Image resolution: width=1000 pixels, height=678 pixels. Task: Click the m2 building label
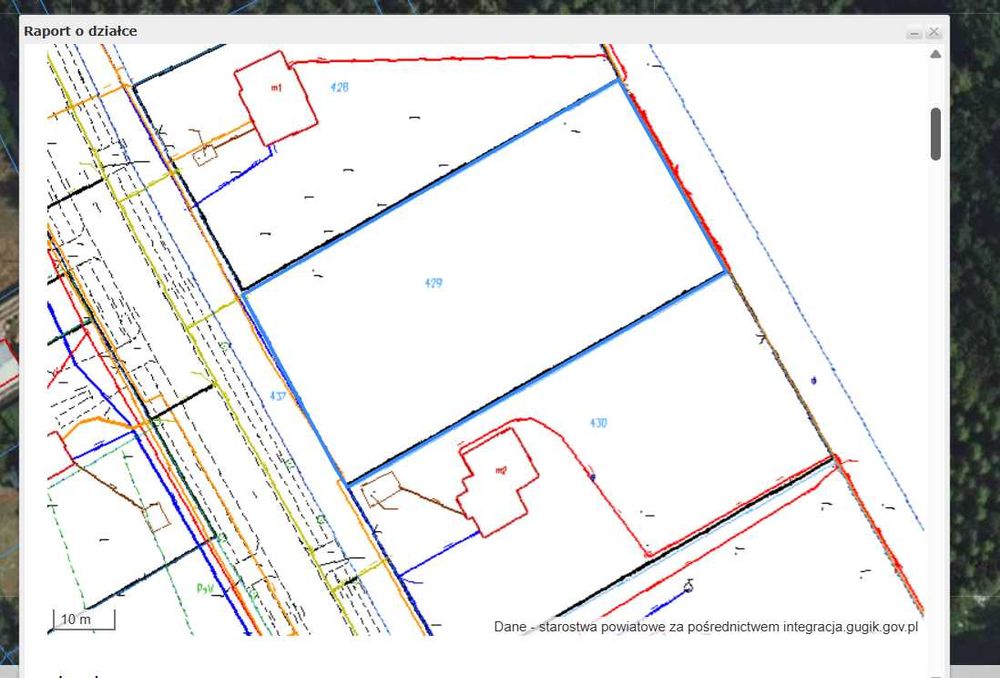point(501,470)
